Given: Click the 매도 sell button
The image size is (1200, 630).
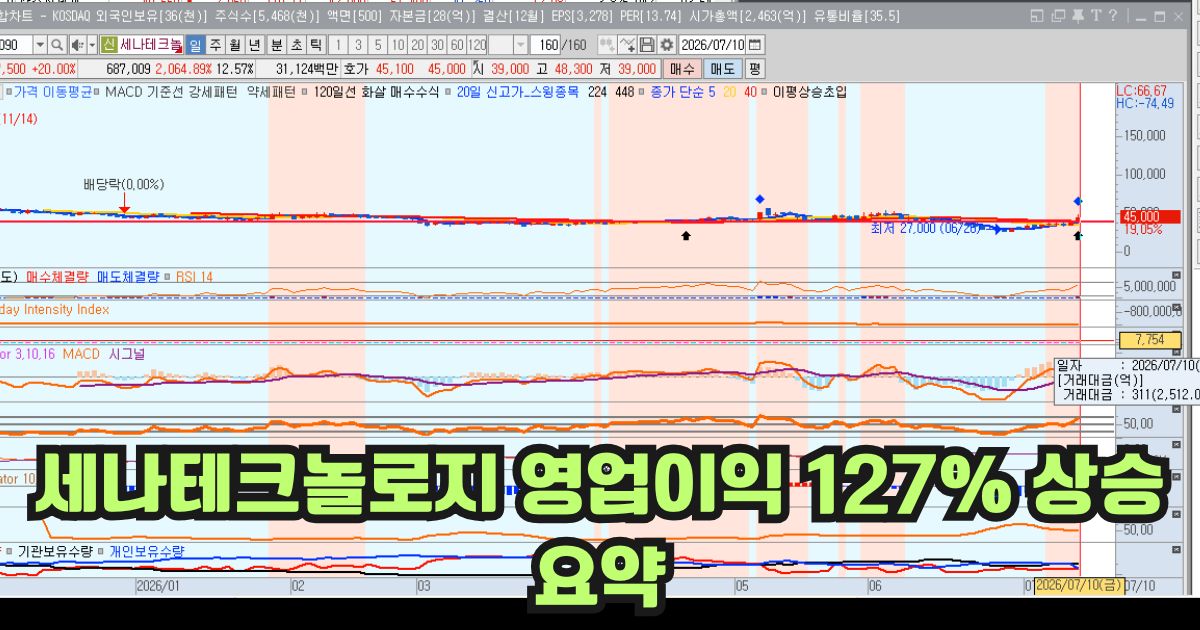Looking at the screenshot, I should click(x=722, y=68).
